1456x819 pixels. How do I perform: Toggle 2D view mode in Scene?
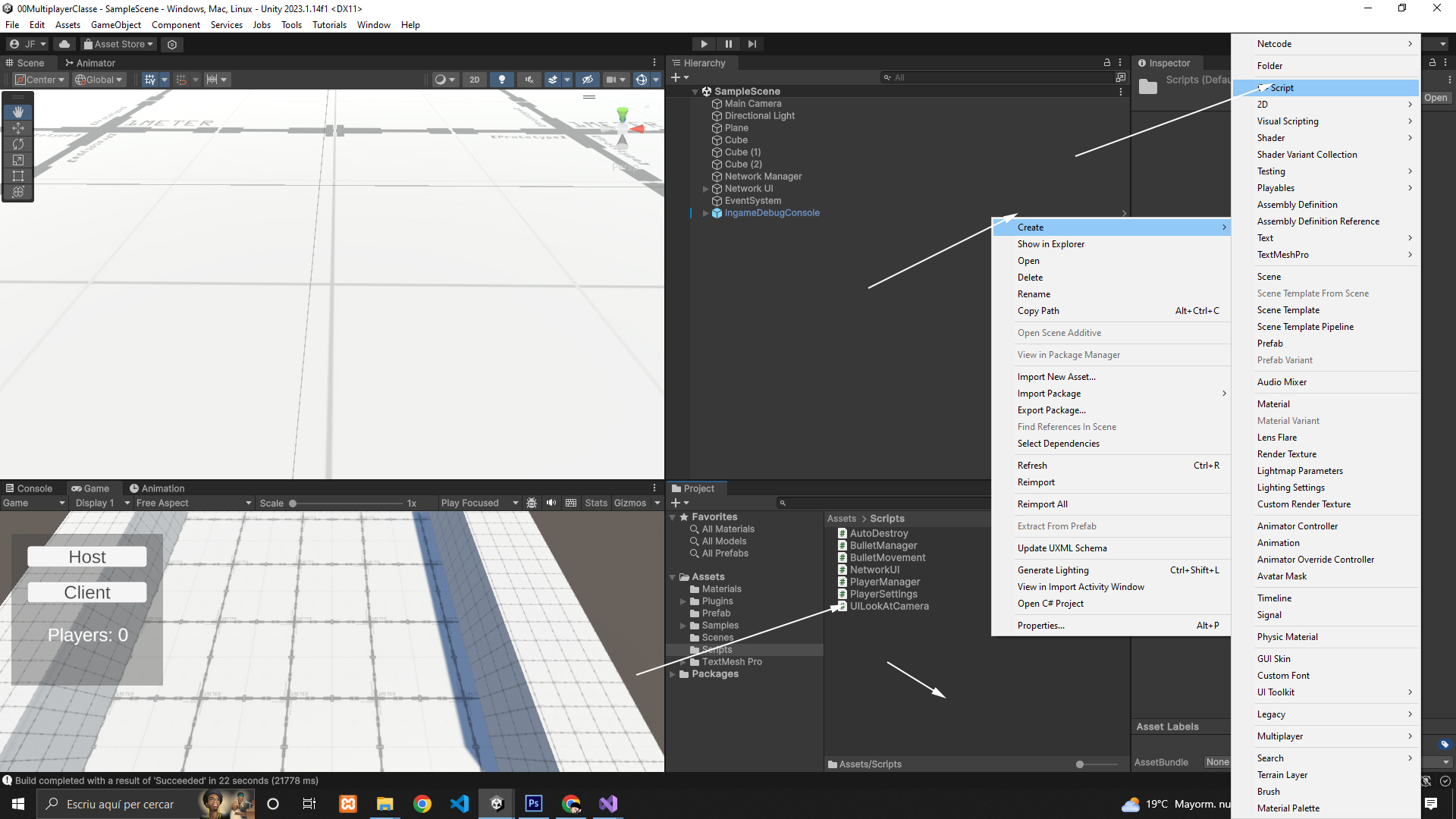[475, 80]
